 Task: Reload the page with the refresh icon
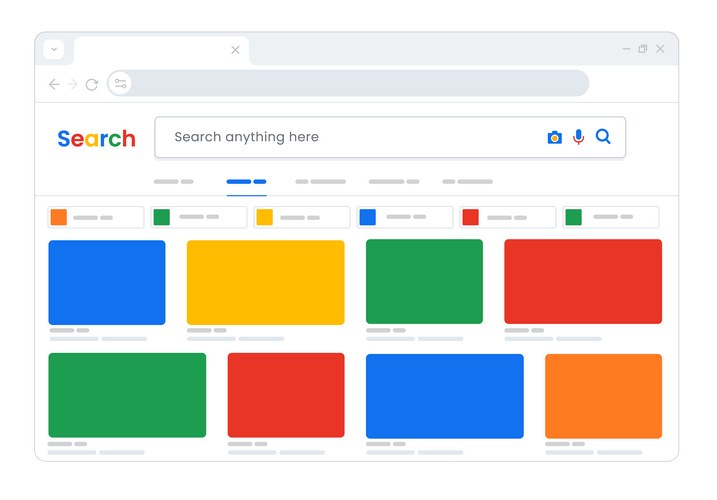[92, 85]
